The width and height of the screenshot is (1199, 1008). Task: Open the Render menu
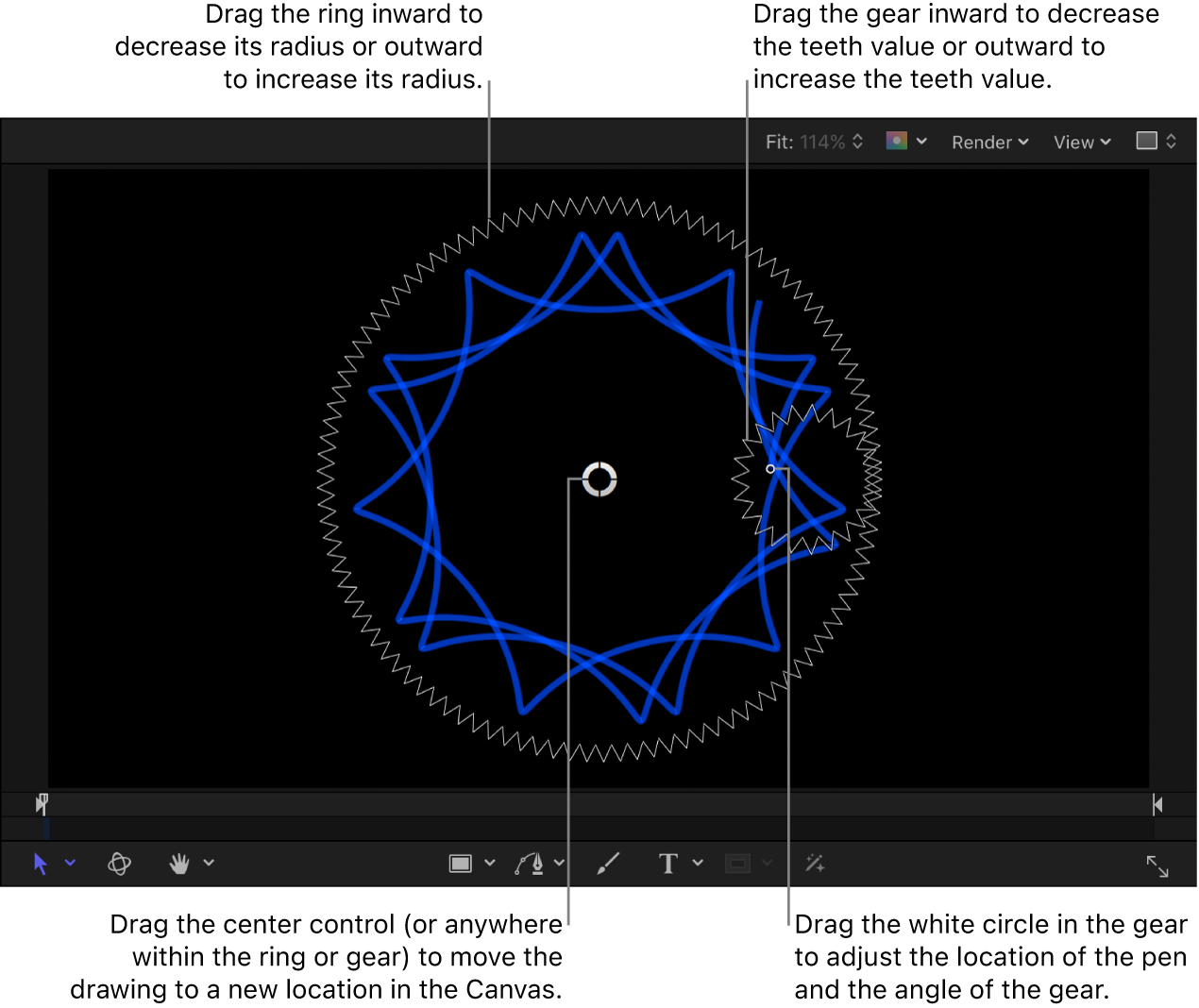coord(989,142)
